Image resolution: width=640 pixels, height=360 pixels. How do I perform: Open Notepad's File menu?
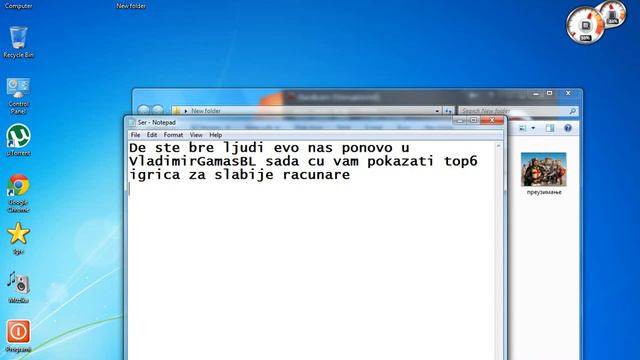click(x=136, y=135)
